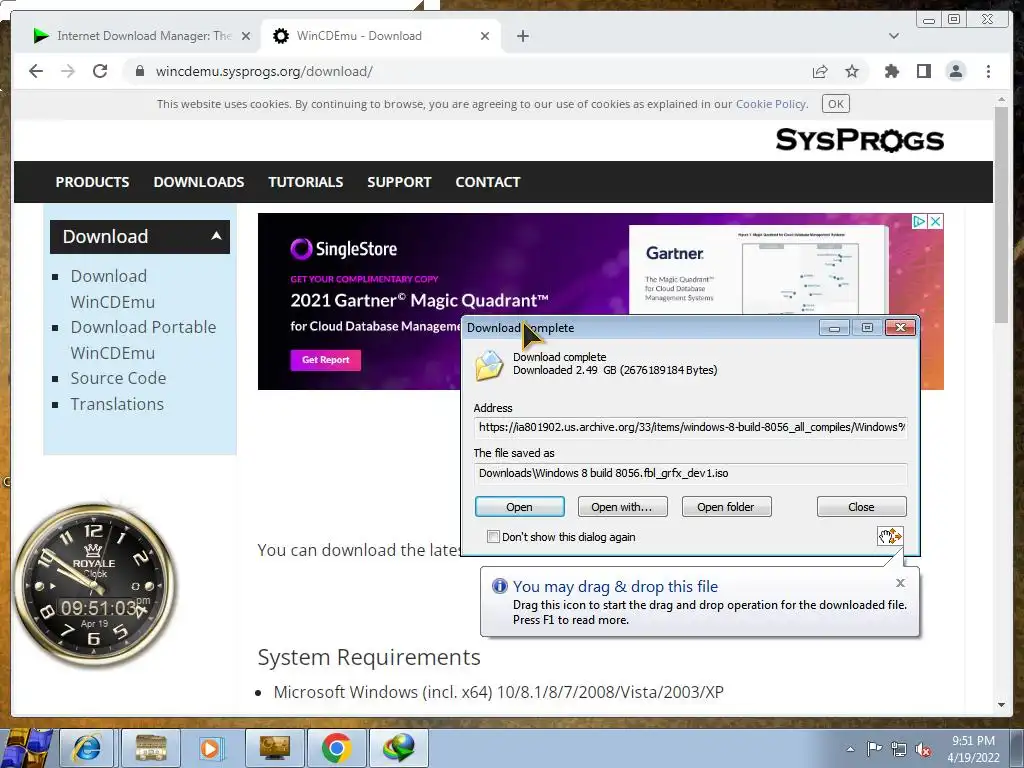This screenshot has width=1024, height=768.
Task: Go back to previous page in Chrome
Action: pyautogui.click(x=36, y=71)
